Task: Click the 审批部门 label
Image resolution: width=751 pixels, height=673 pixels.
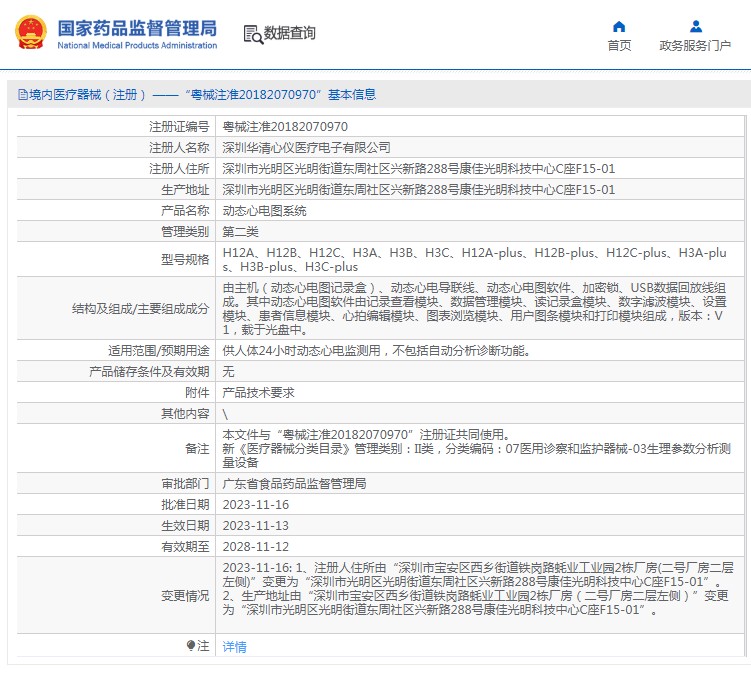Action: [185, 484]
